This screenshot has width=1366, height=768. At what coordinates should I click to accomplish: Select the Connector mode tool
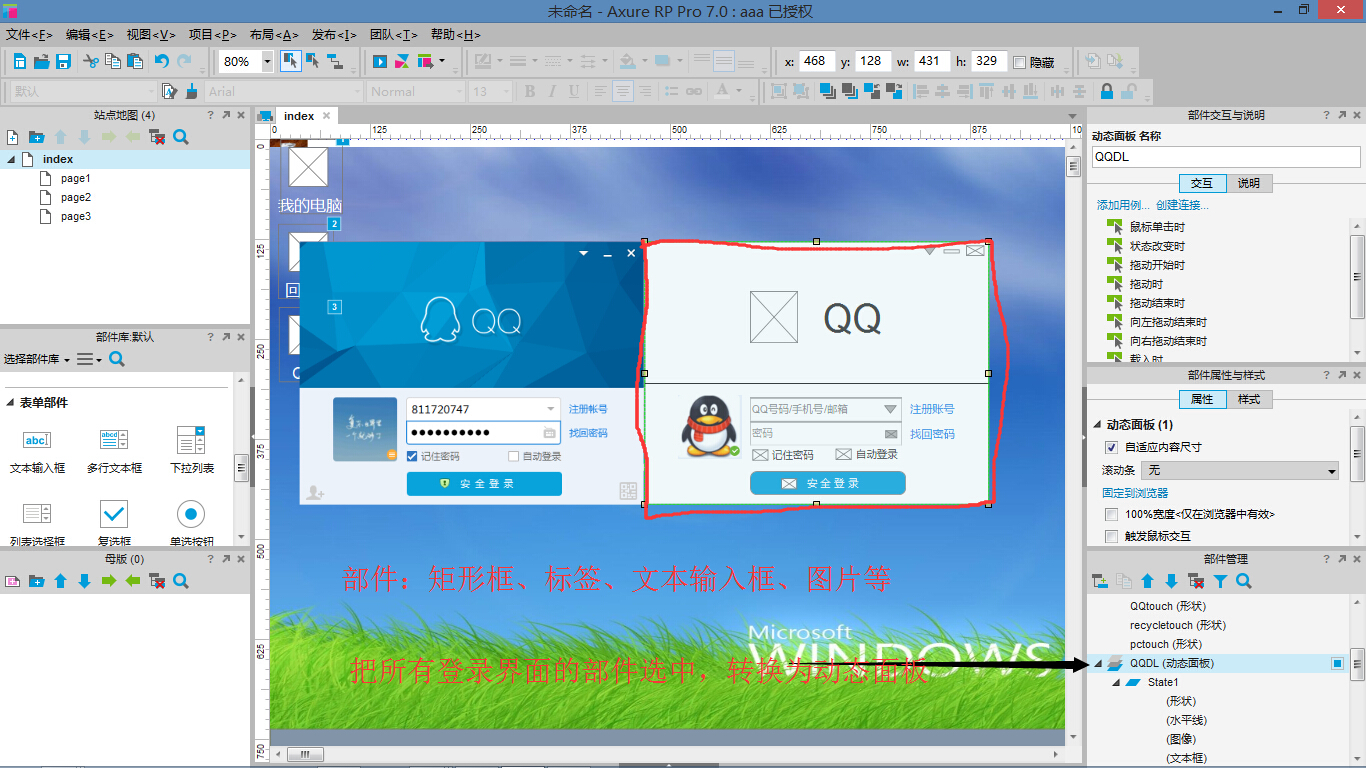click(335, 62)
